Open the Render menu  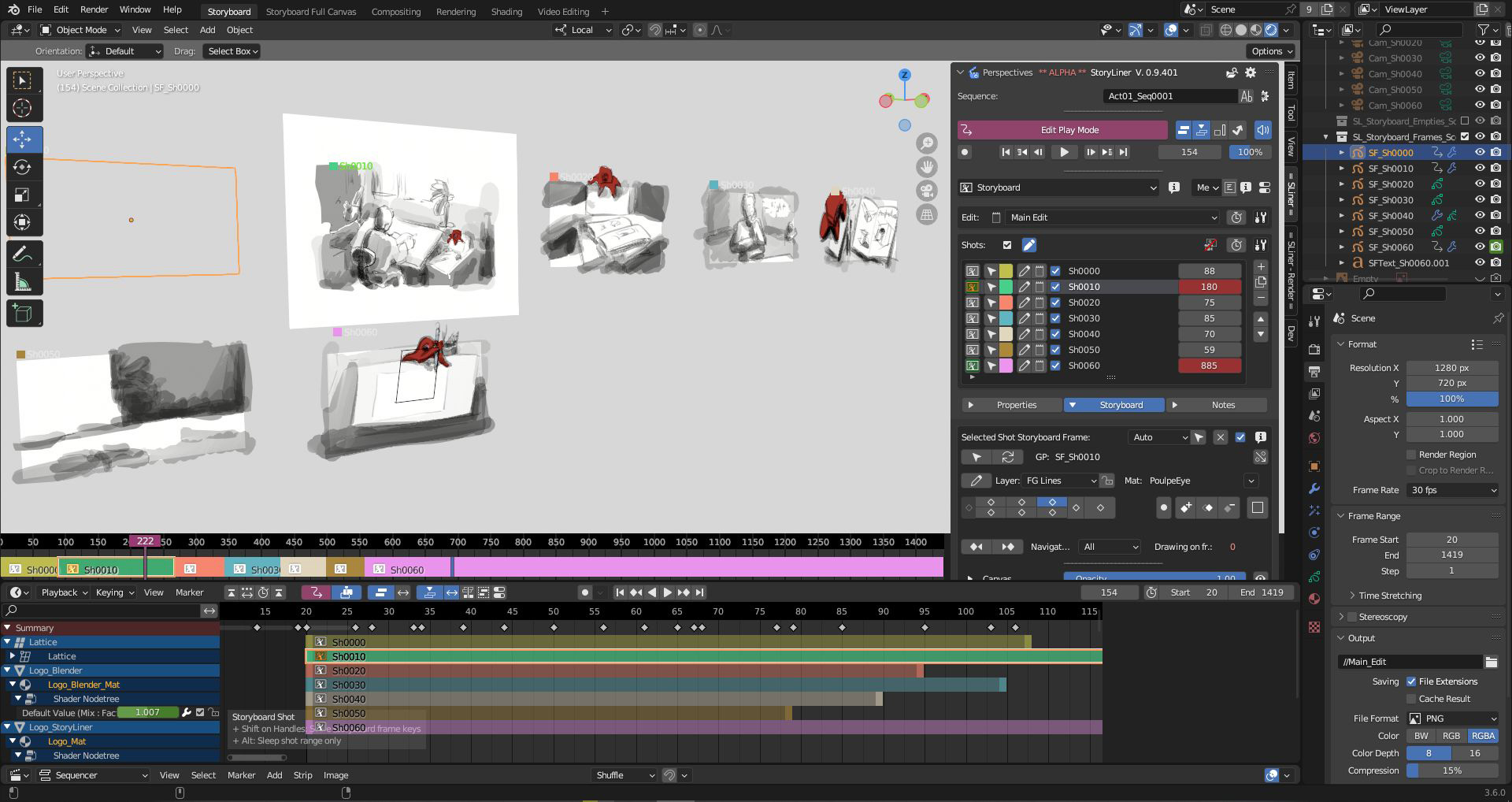[94, 9]
